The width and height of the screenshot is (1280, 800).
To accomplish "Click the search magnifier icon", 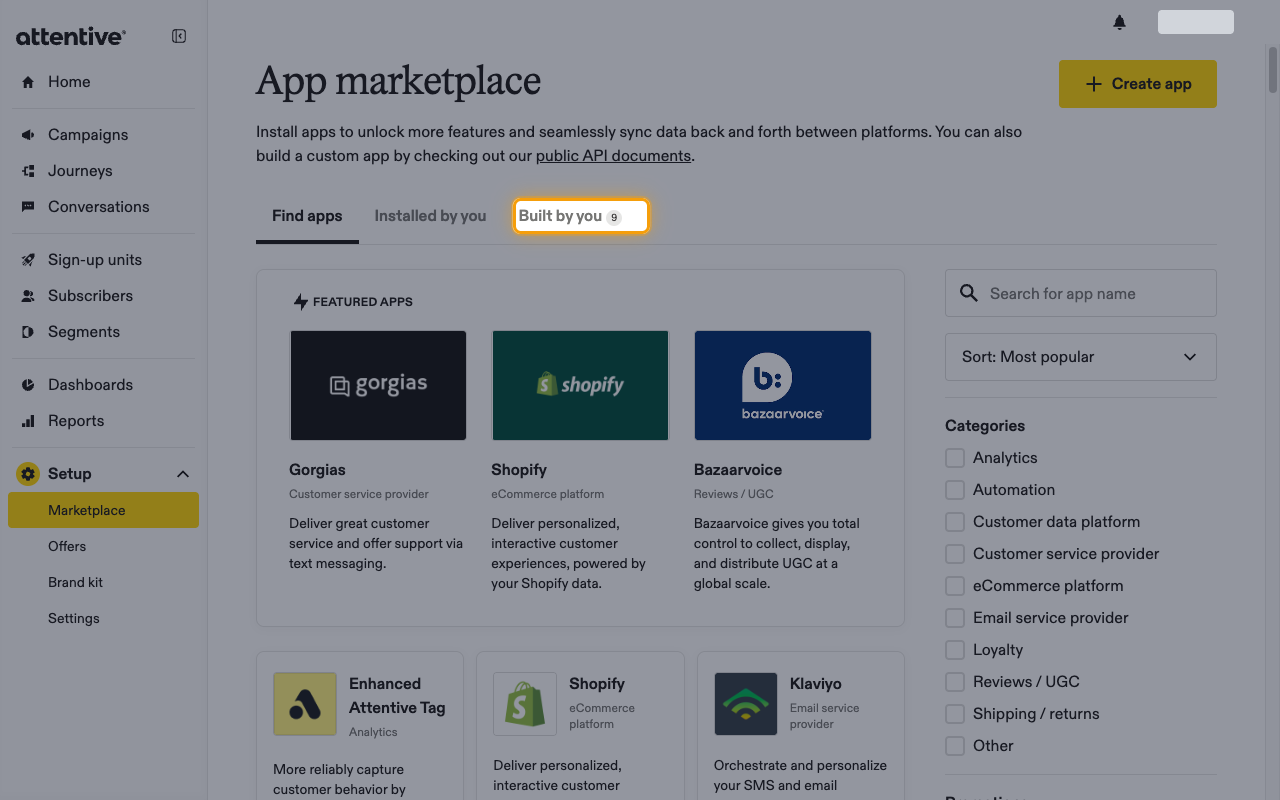I will click(968, 293).
